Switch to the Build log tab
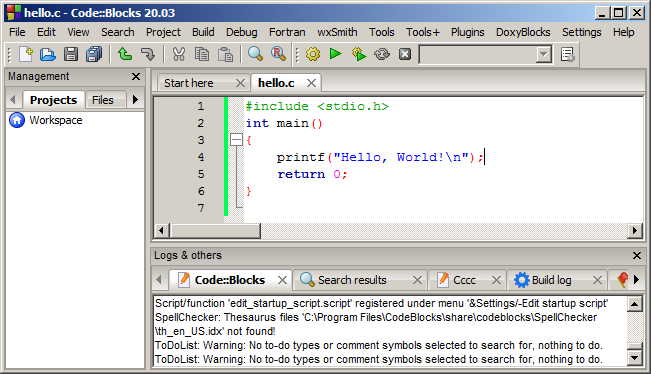Image resolution: width=651 pixels, height=374 pixels. [551, 280]
